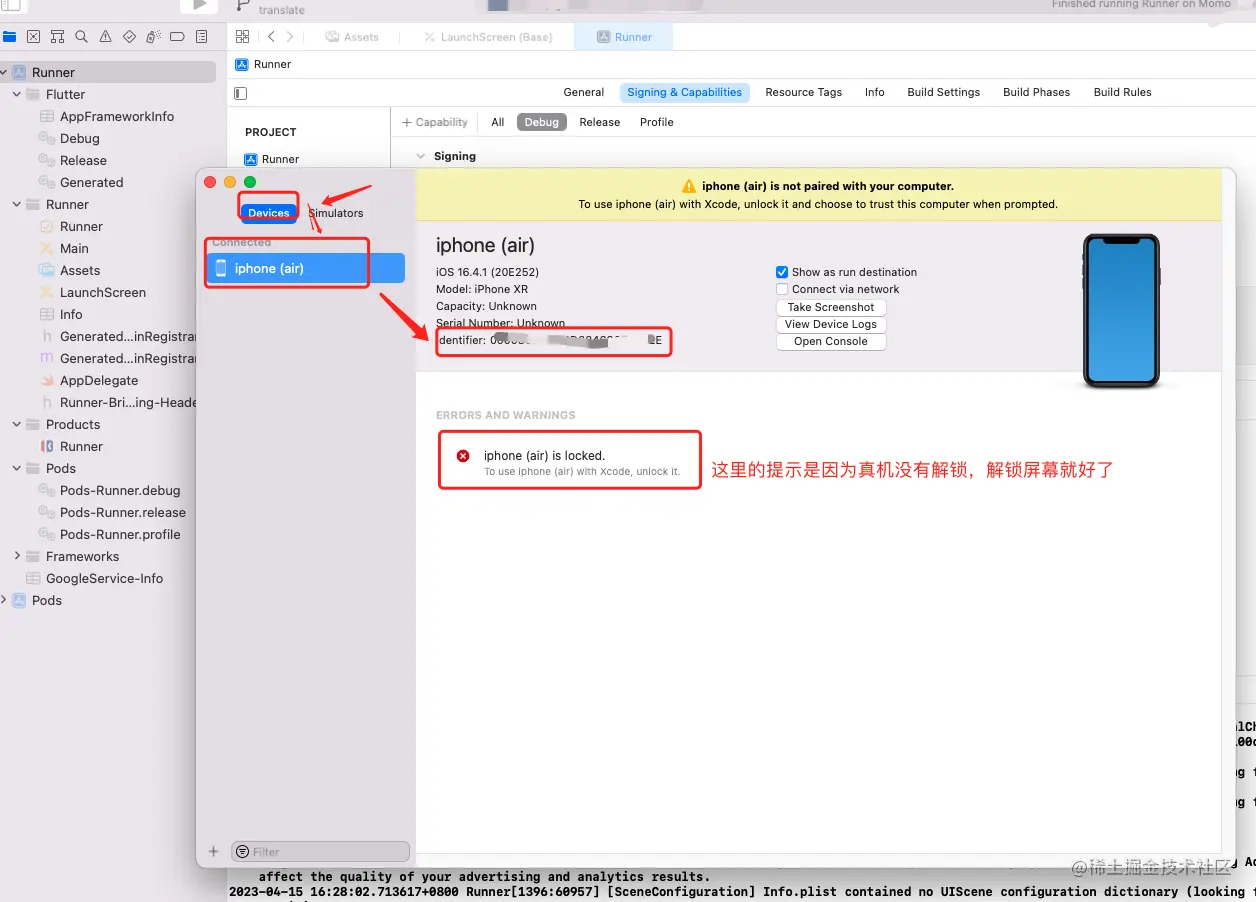Toggle the projects and targets list sidebar icon

[x=240, y=93]
